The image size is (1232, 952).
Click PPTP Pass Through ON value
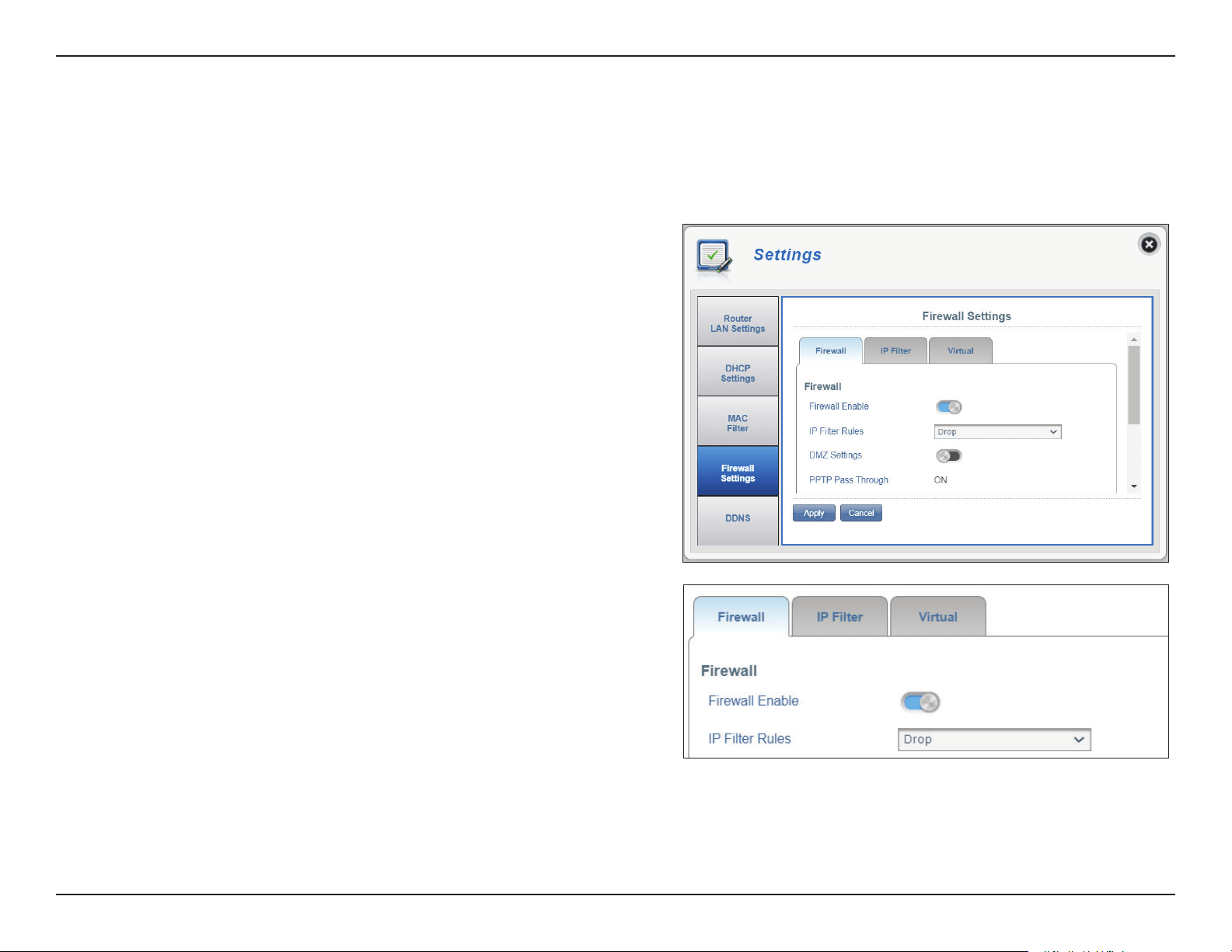pyautogui.click(x=941, y=480)
